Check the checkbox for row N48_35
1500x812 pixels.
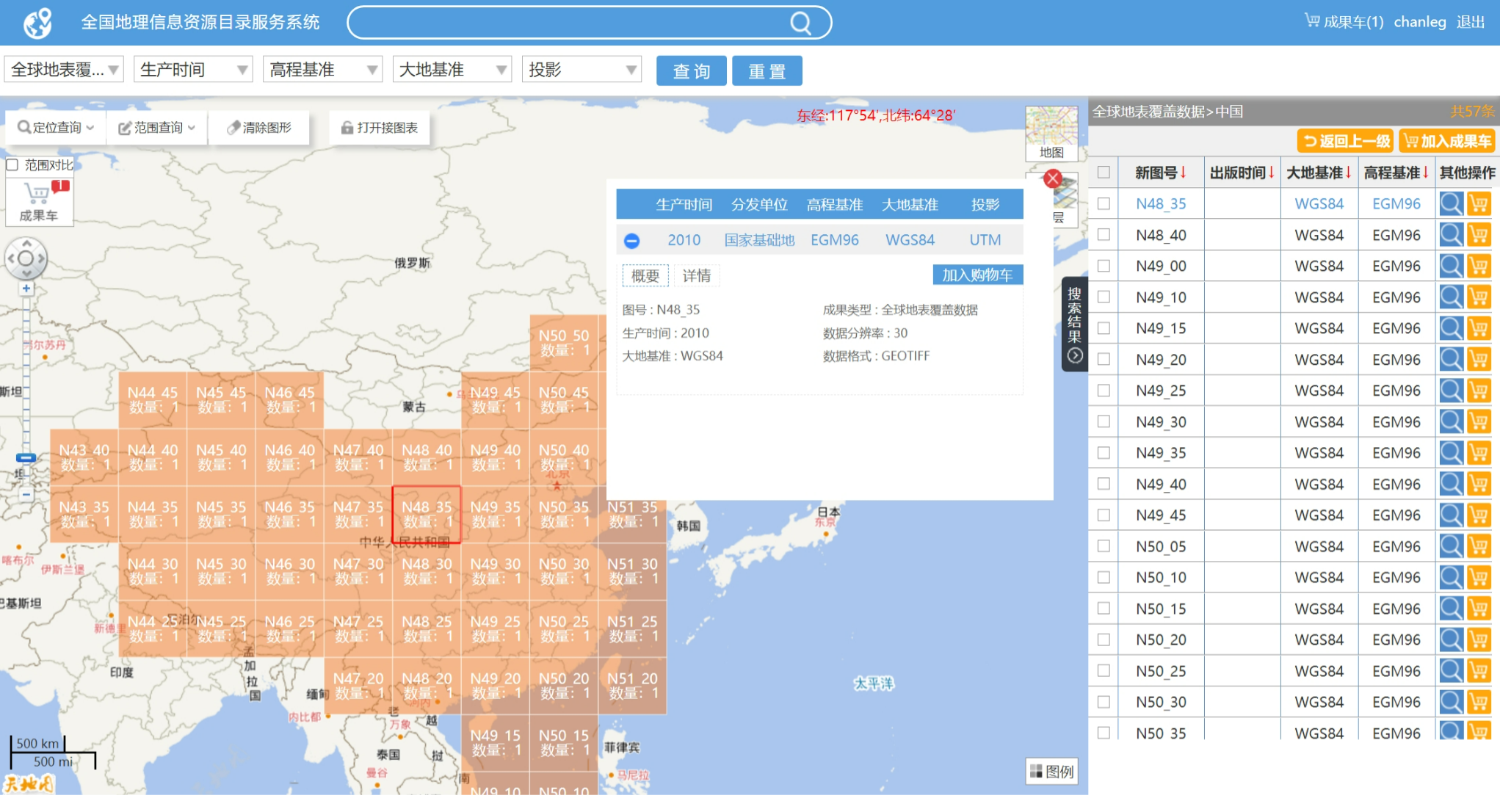(1104, 203)
